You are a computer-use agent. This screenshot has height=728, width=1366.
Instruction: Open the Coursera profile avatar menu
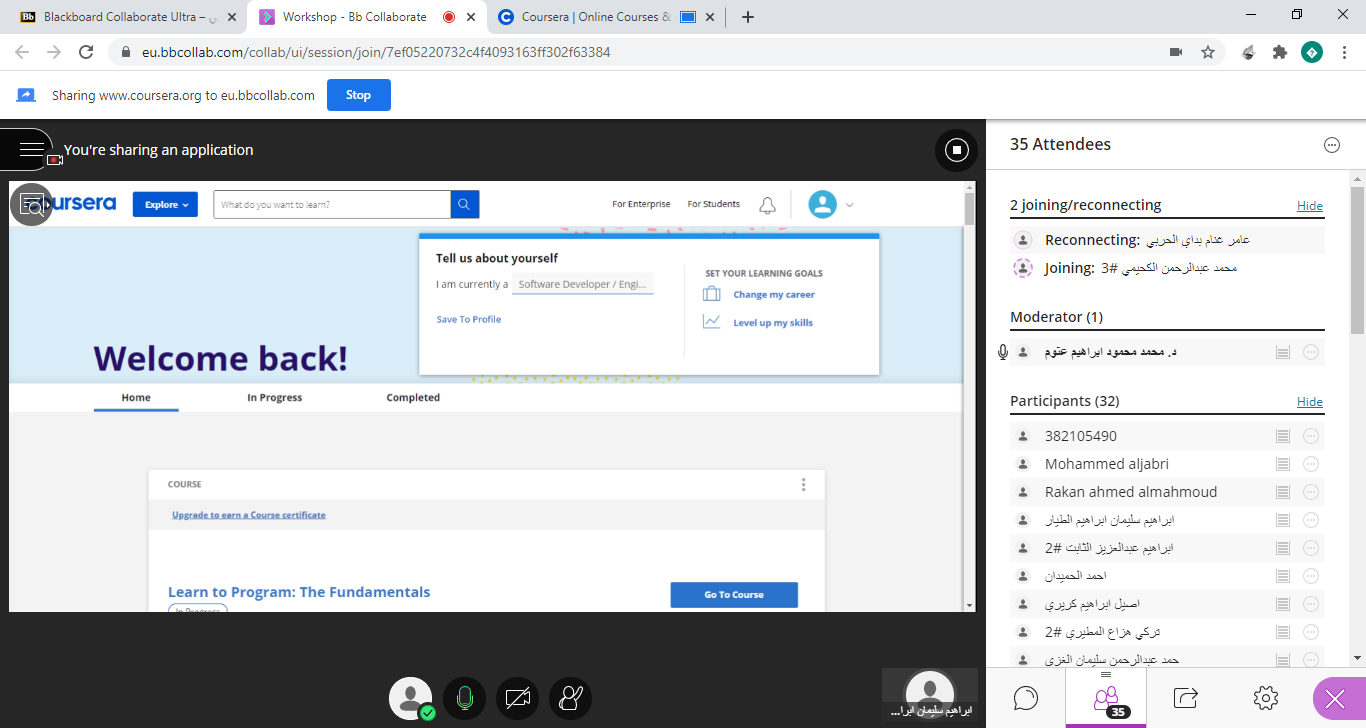tap(822, 204)
